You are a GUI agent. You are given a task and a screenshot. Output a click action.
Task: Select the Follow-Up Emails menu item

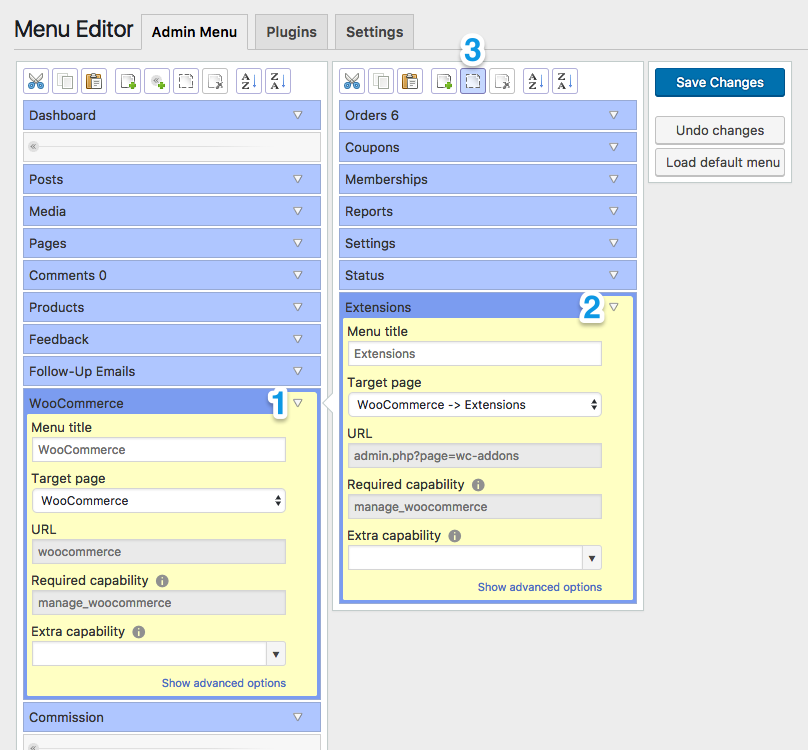[172, 371]
